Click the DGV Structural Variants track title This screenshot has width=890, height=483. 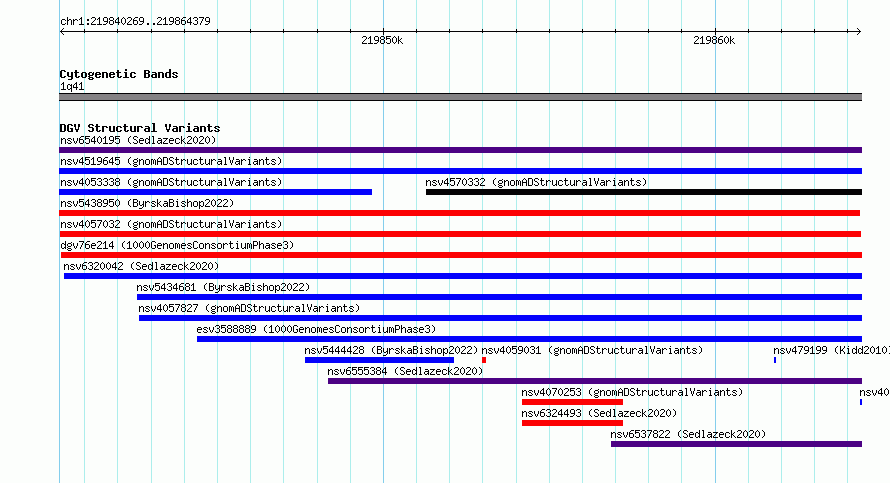[x=140, y=128]
